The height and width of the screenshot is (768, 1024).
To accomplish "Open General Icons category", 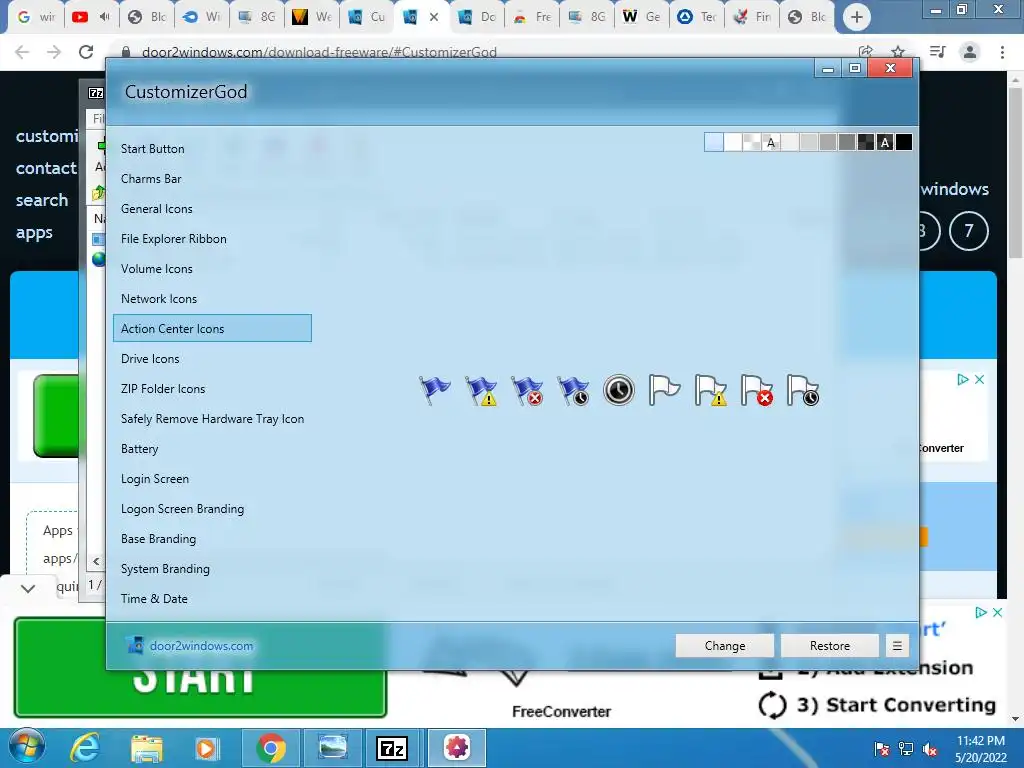I will pyautogui.click(x=212, y=209).
